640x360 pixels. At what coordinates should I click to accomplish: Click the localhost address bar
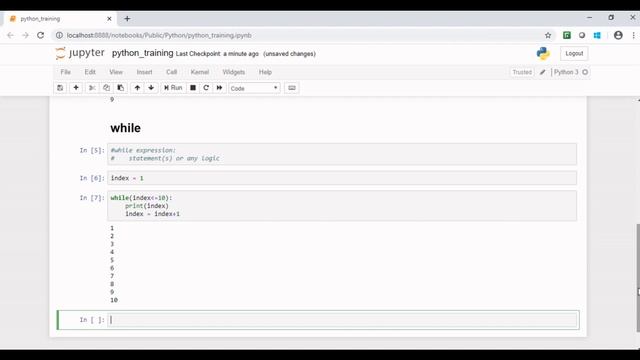click(302, 36)
